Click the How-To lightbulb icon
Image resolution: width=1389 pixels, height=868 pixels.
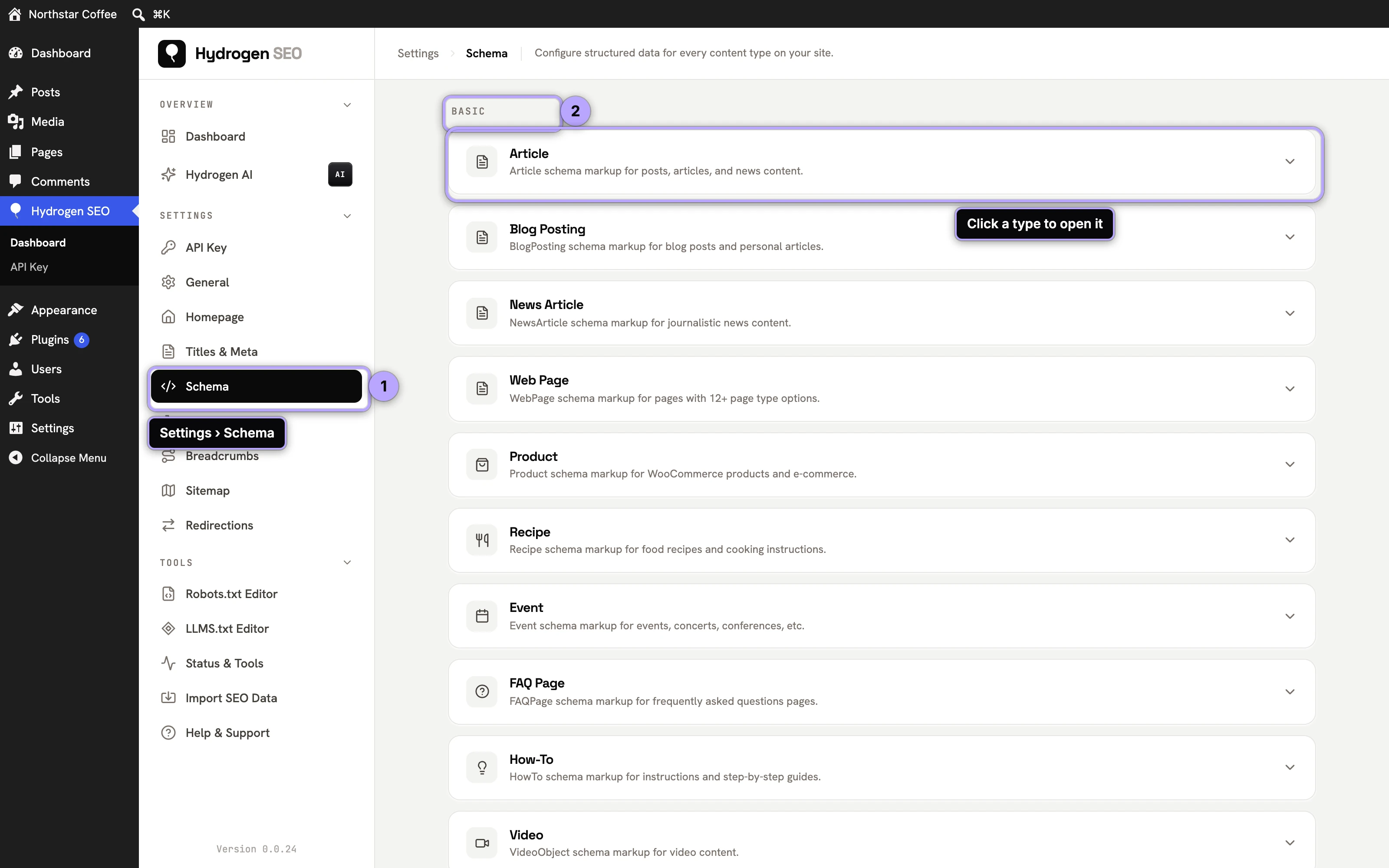482,767
